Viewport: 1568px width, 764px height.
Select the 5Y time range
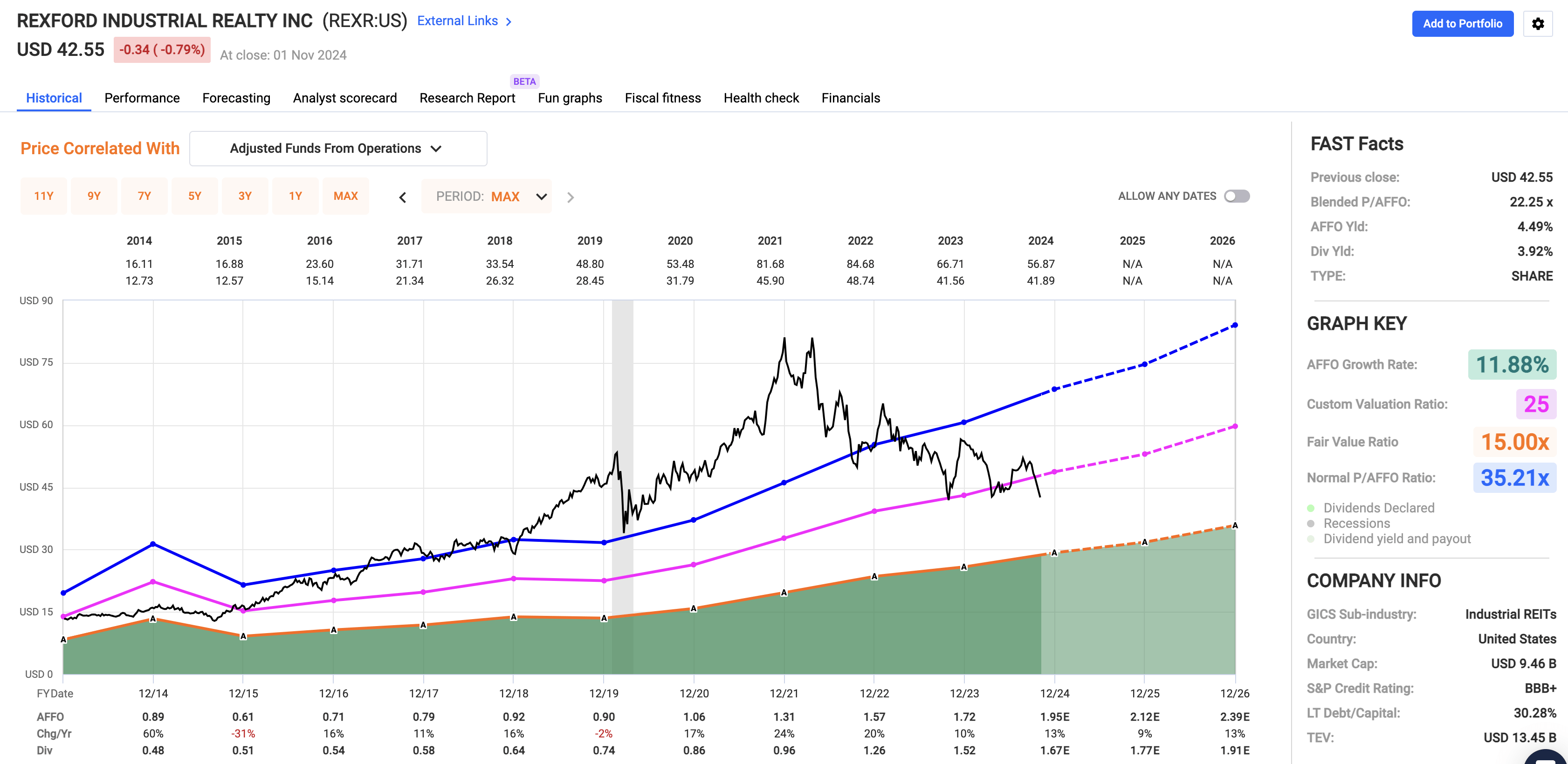195,196
